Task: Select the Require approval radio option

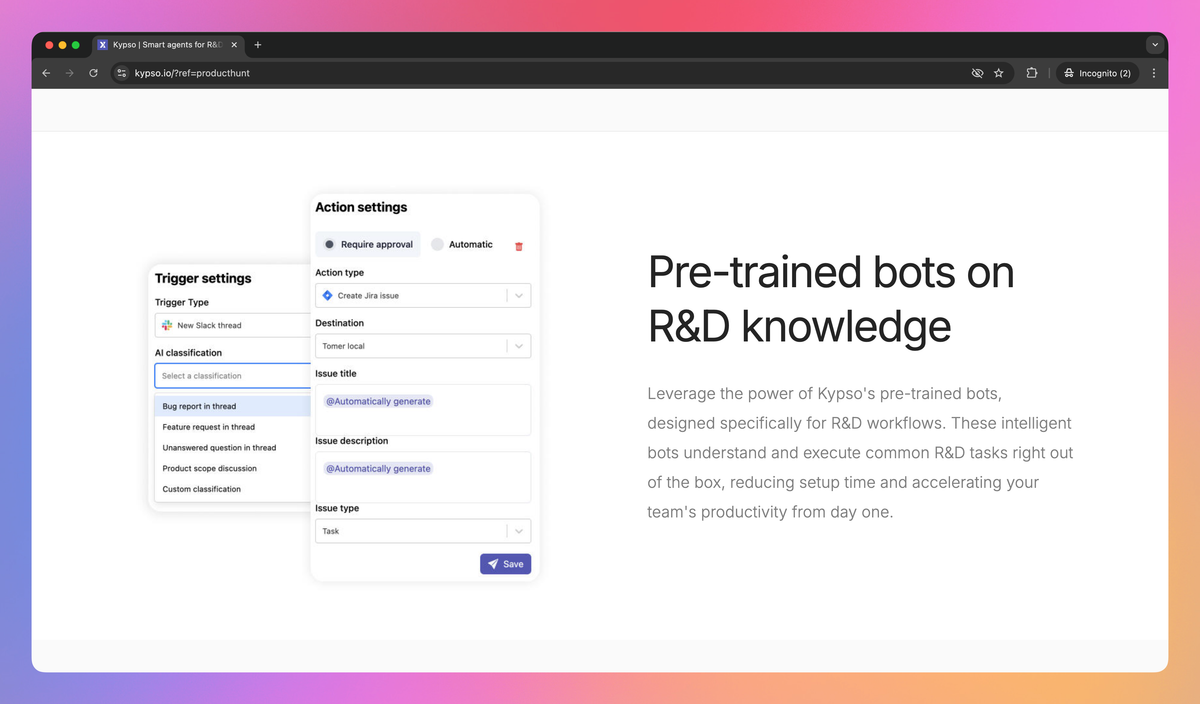Action: coord(368,244)
